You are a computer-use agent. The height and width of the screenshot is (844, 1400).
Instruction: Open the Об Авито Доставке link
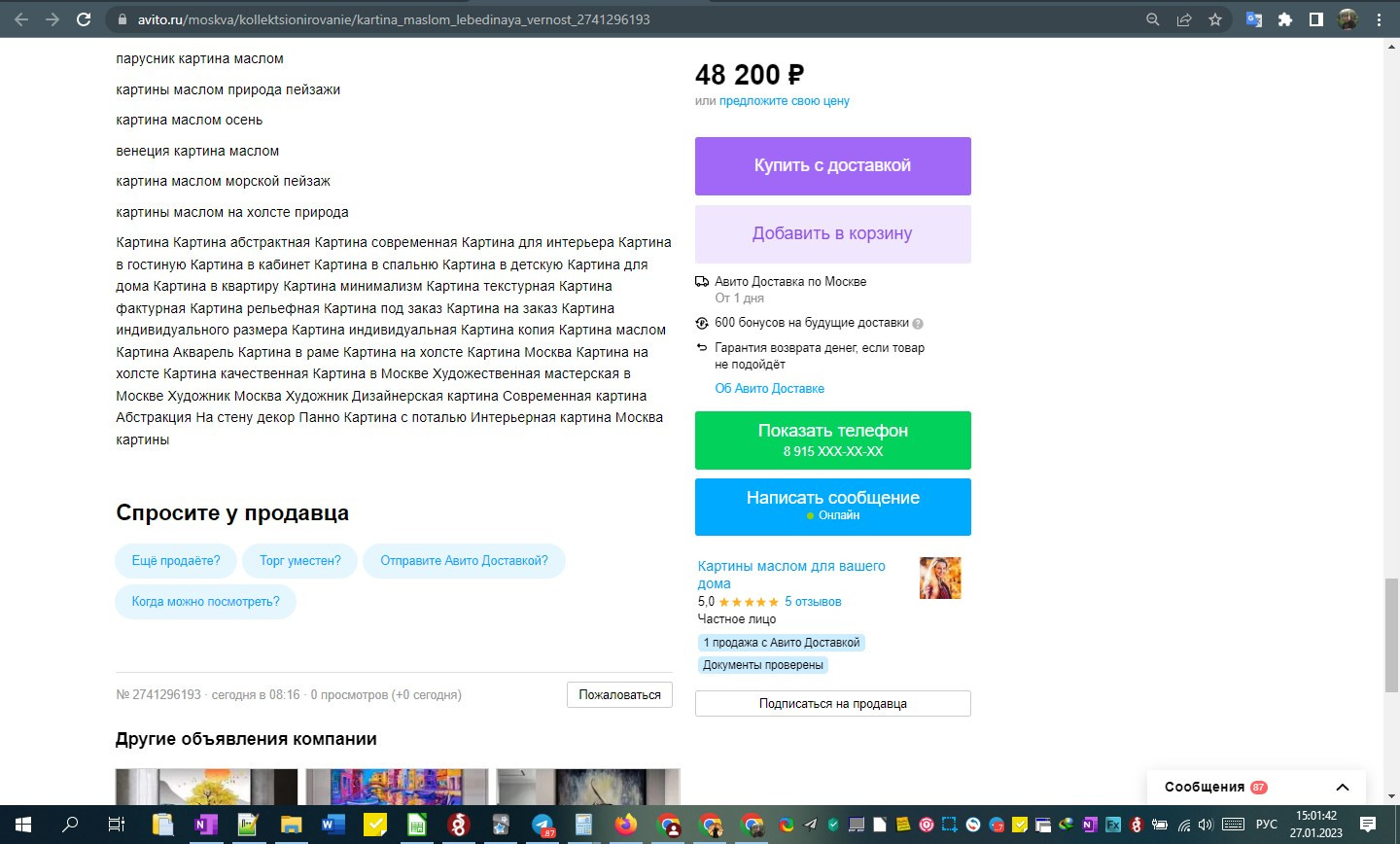tap(770, 389)
